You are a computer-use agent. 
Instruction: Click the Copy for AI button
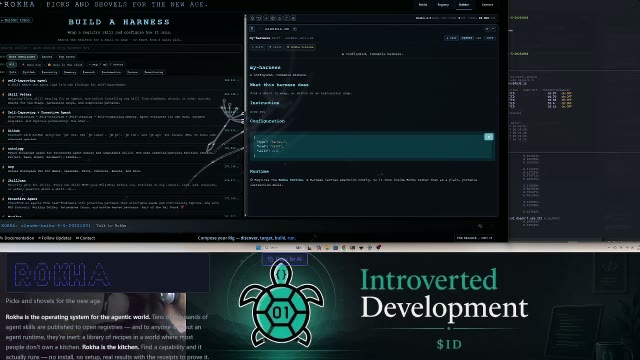point(285,259)
